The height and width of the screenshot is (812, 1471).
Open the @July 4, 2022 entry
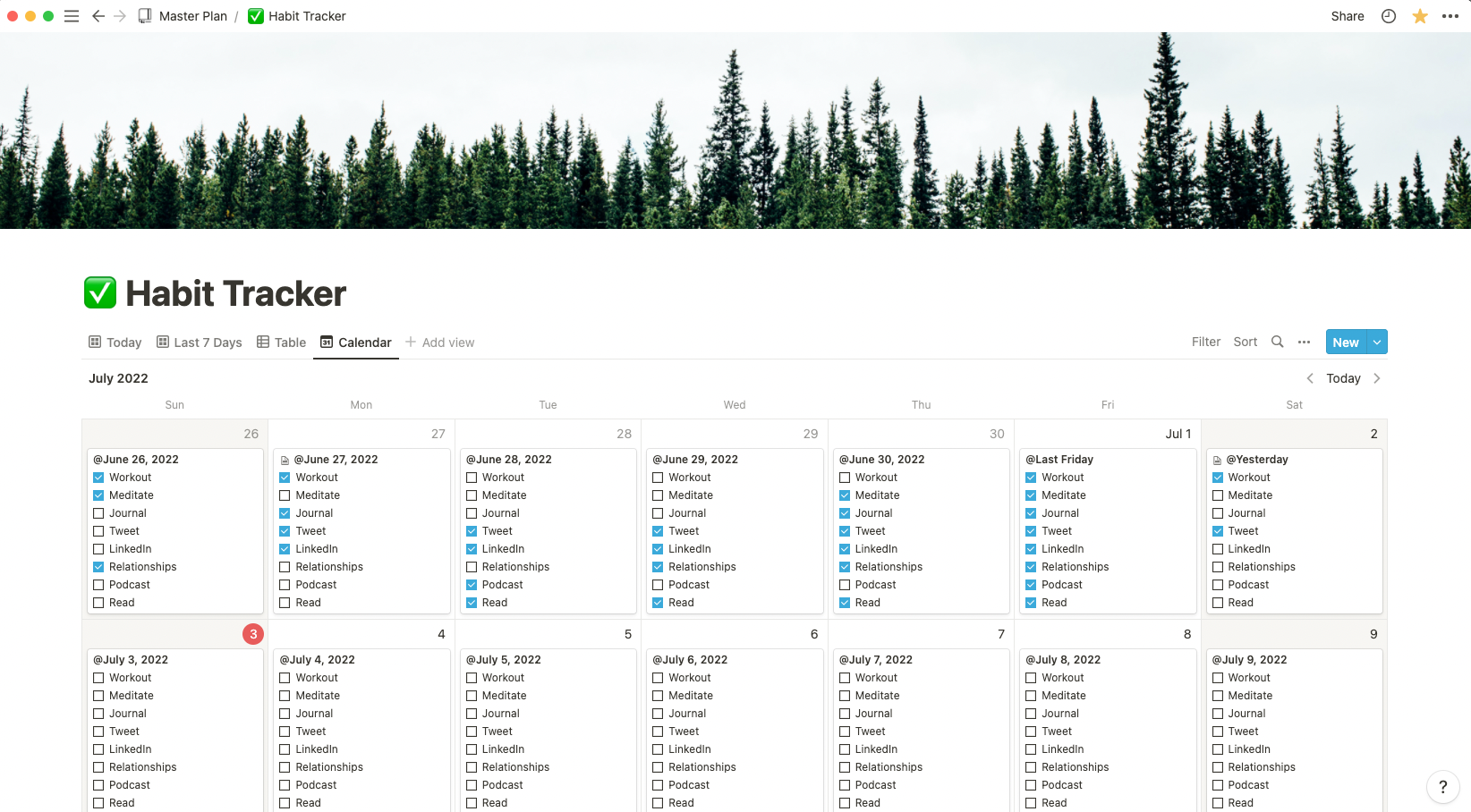318,660
